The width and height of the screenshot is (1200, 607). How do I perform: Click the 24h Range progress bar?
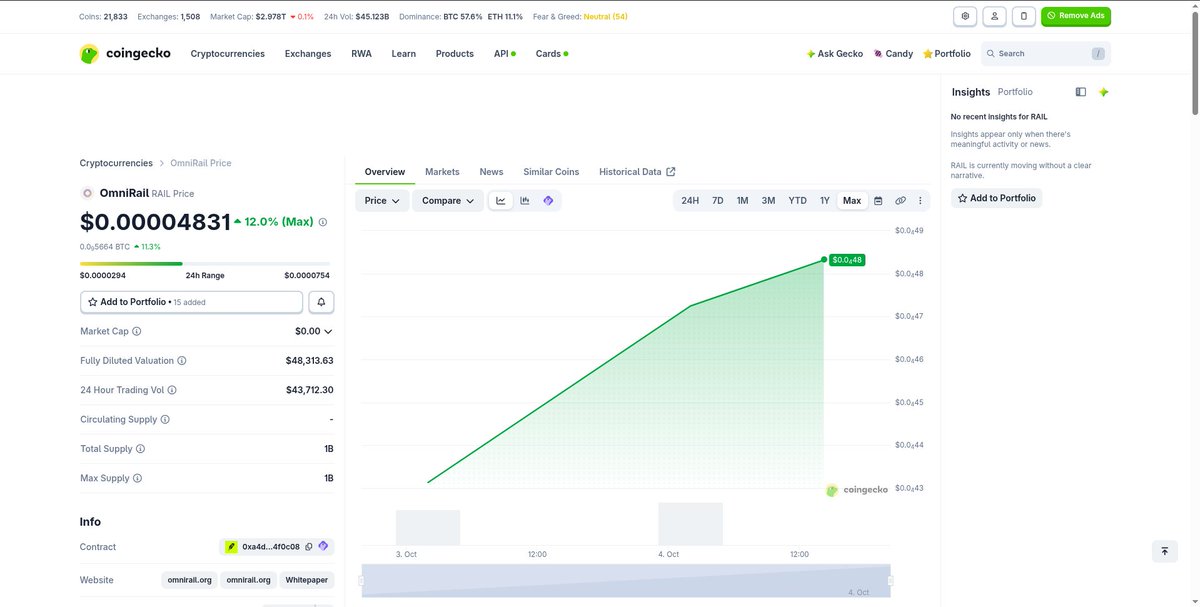[x=205, y=264]
